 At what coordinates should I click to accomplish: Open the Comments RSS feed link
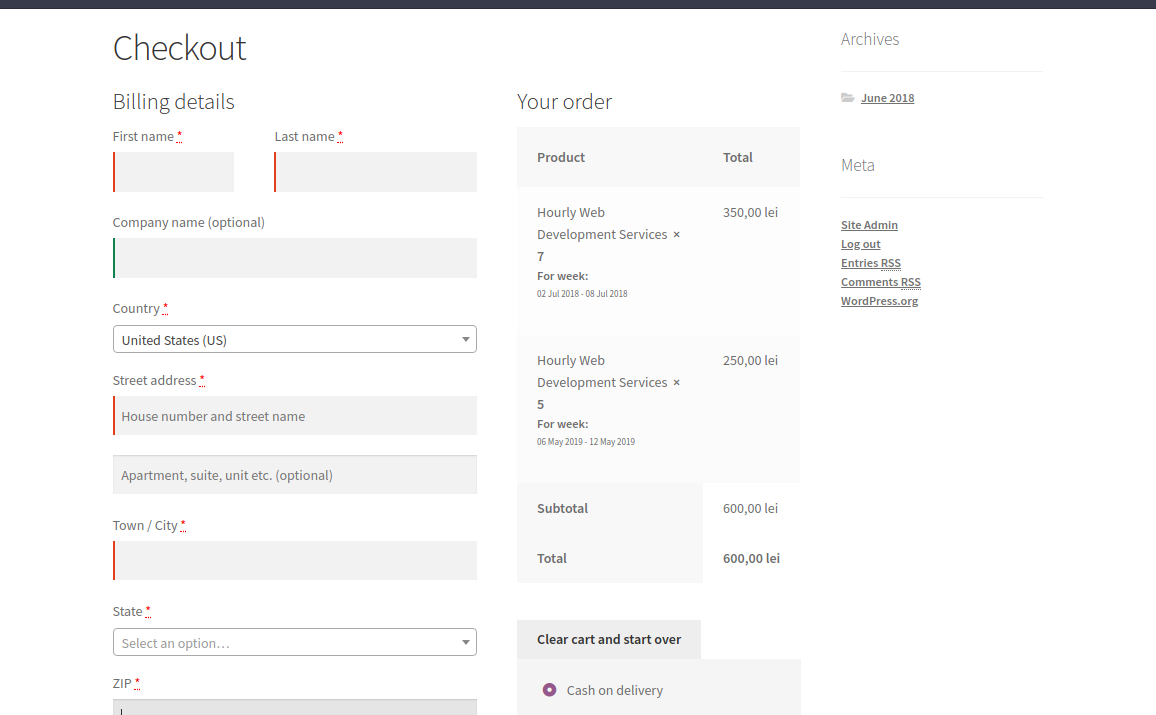(x=880, y=282)
